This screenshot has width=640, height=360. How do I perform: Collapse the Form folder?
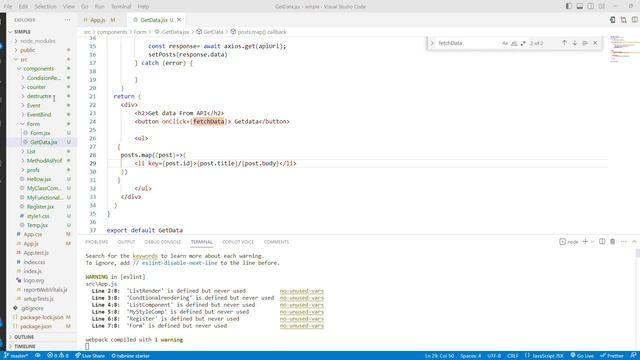tap(42, 124)
